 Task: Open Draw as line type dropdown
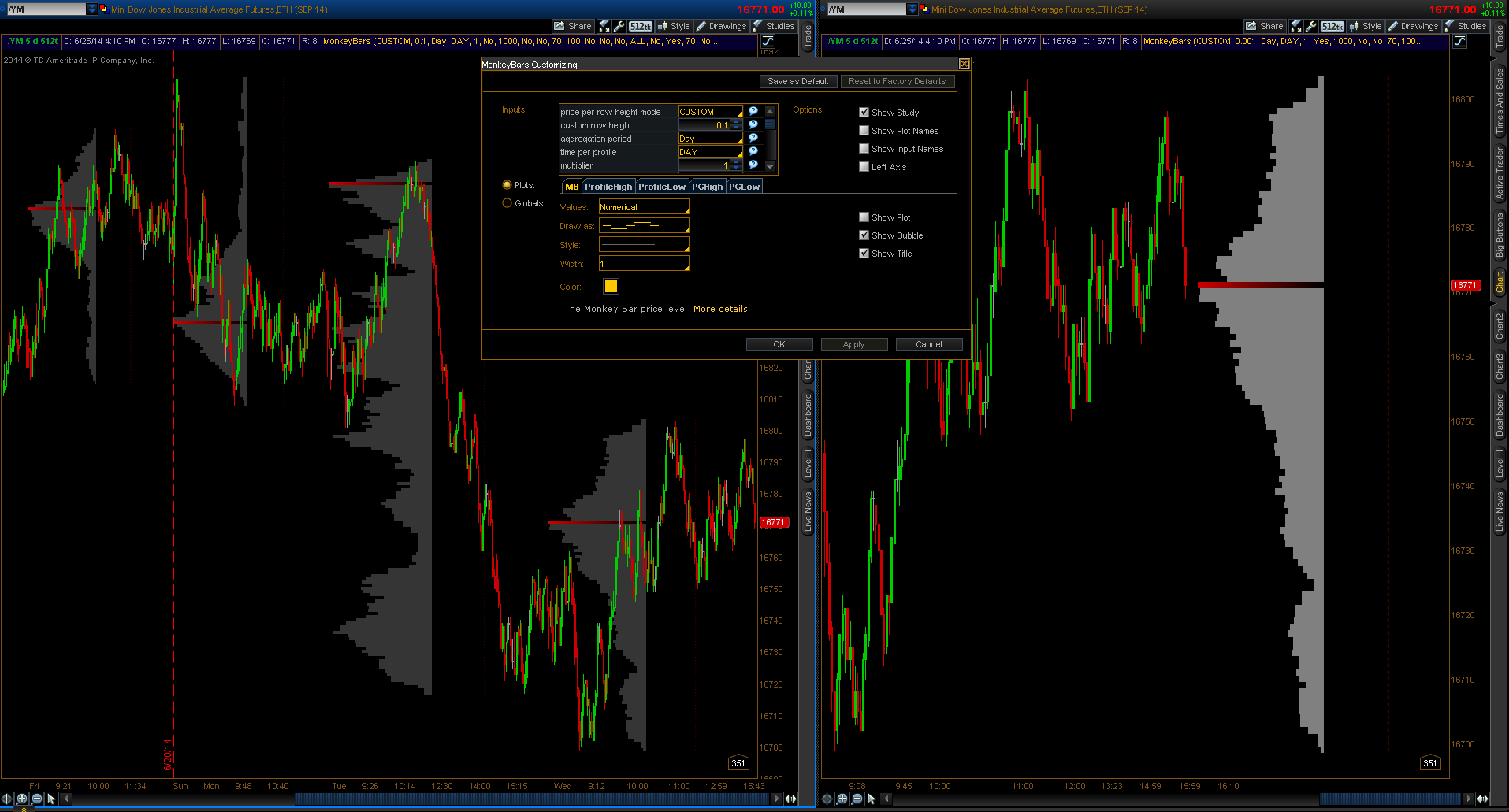click(x=645, y=226)
